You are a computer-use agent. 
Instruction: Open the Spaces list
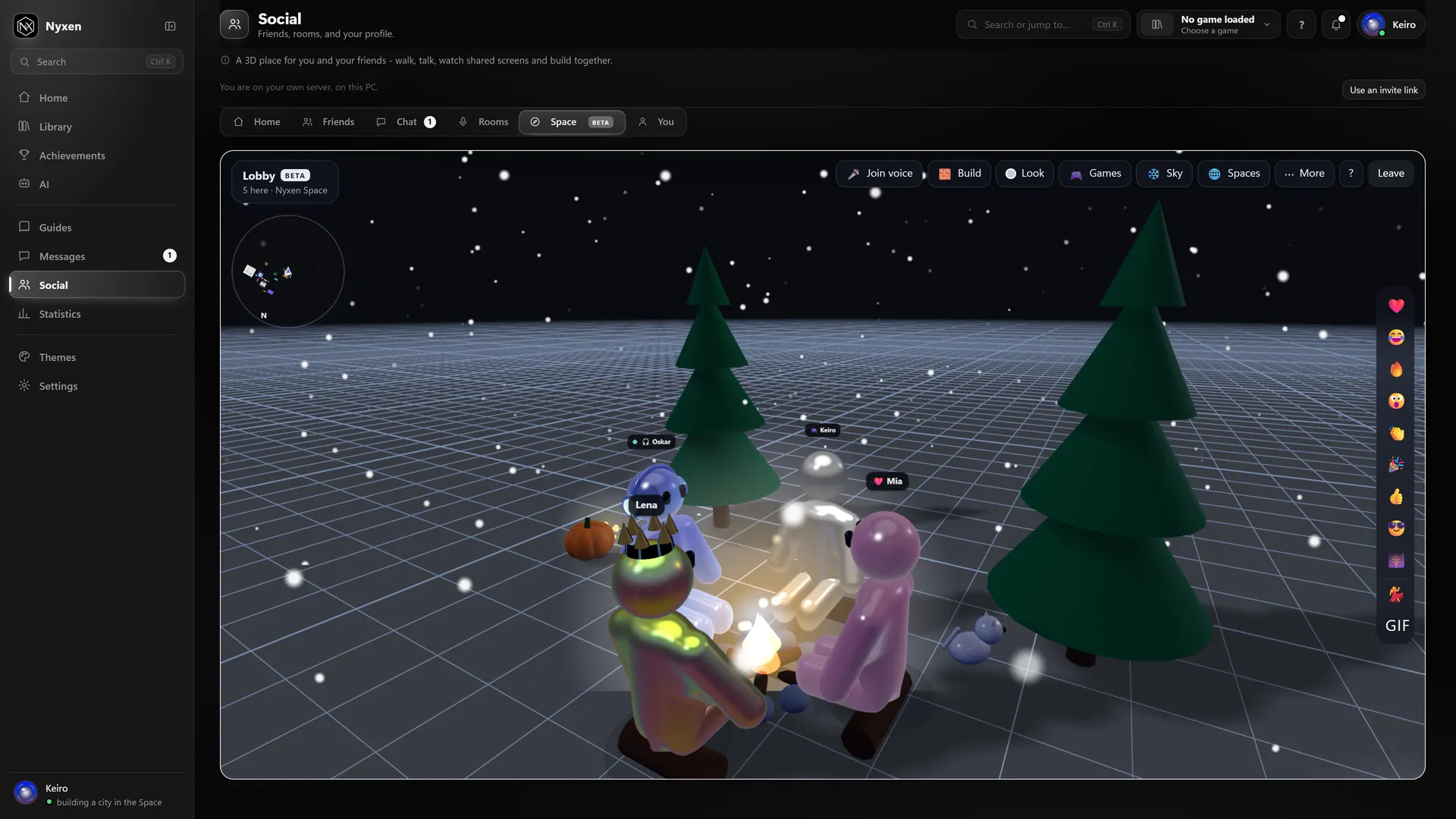(x=1234, y=174)
